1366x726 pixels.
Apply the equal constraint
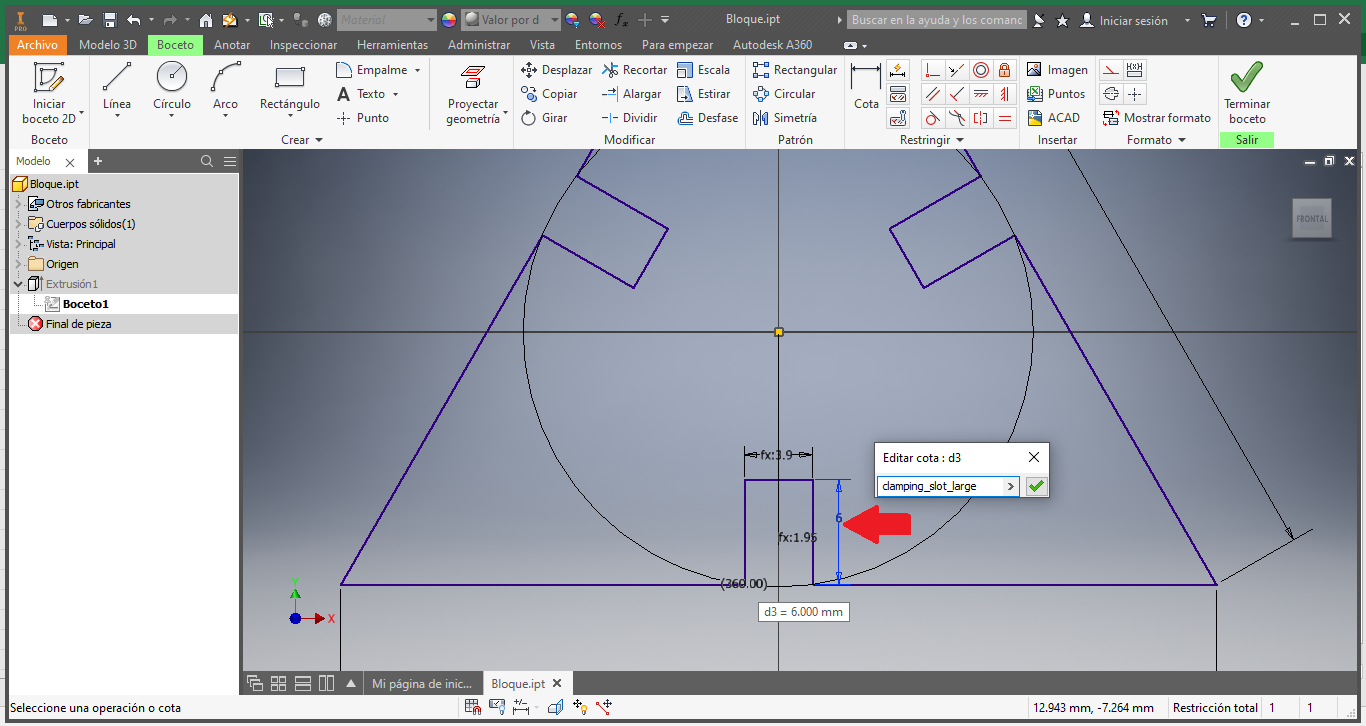[x=1005, y=118]
